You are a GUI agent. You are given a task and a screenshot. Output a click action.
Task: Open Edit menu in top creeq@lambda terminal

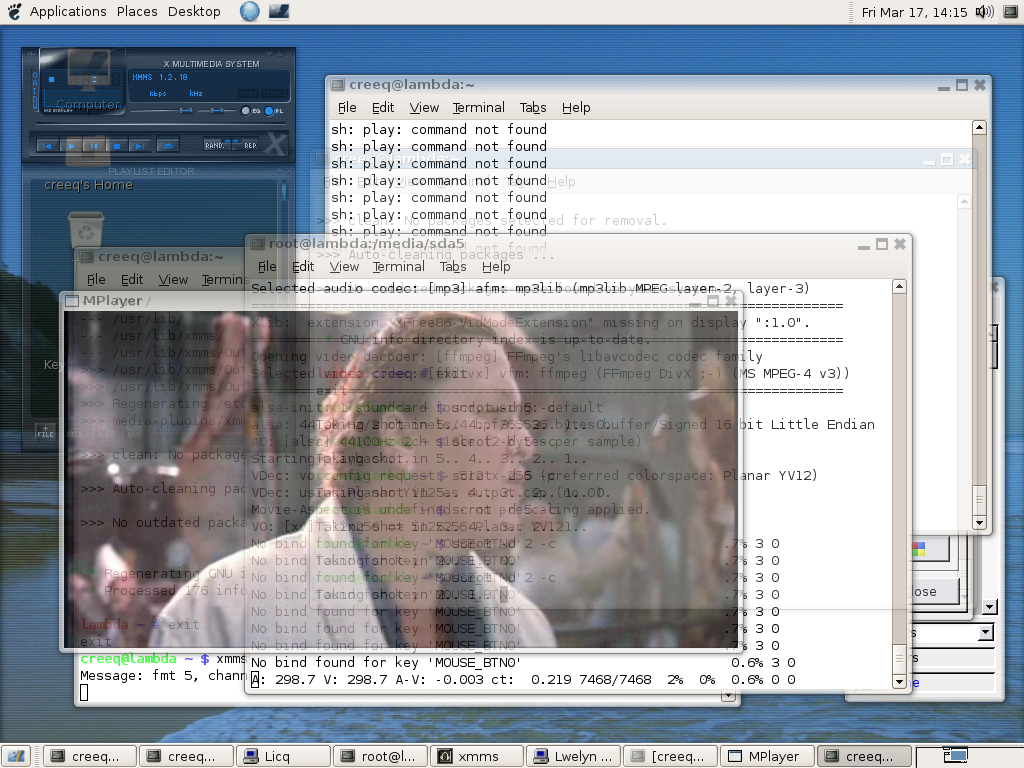pos(383,107)
